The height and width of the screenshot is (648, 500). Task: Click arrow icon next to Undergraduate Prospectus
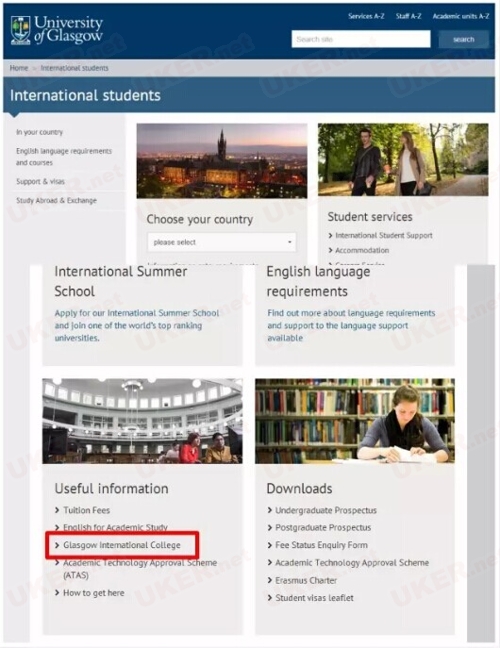270,510
